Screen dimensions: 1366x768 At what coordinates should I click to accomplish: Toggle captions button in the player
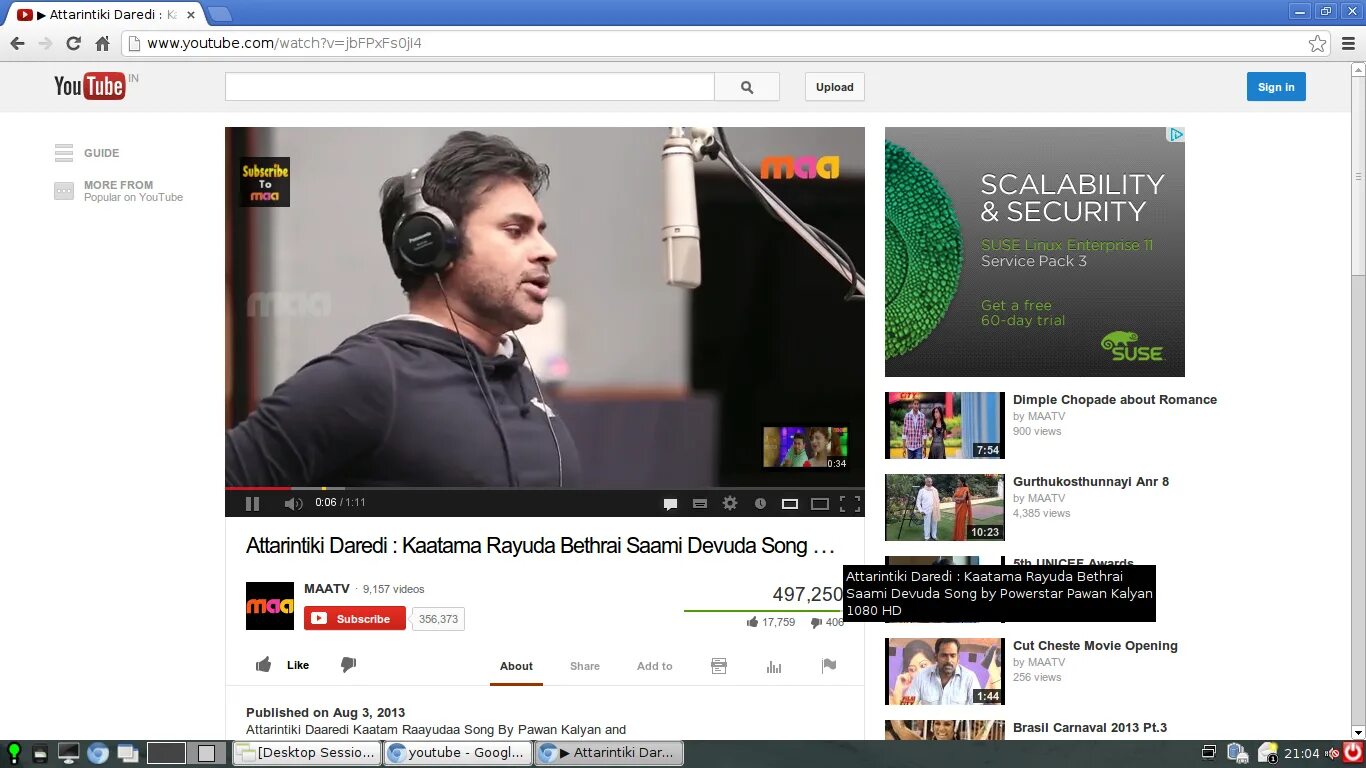tap(700, 504)
